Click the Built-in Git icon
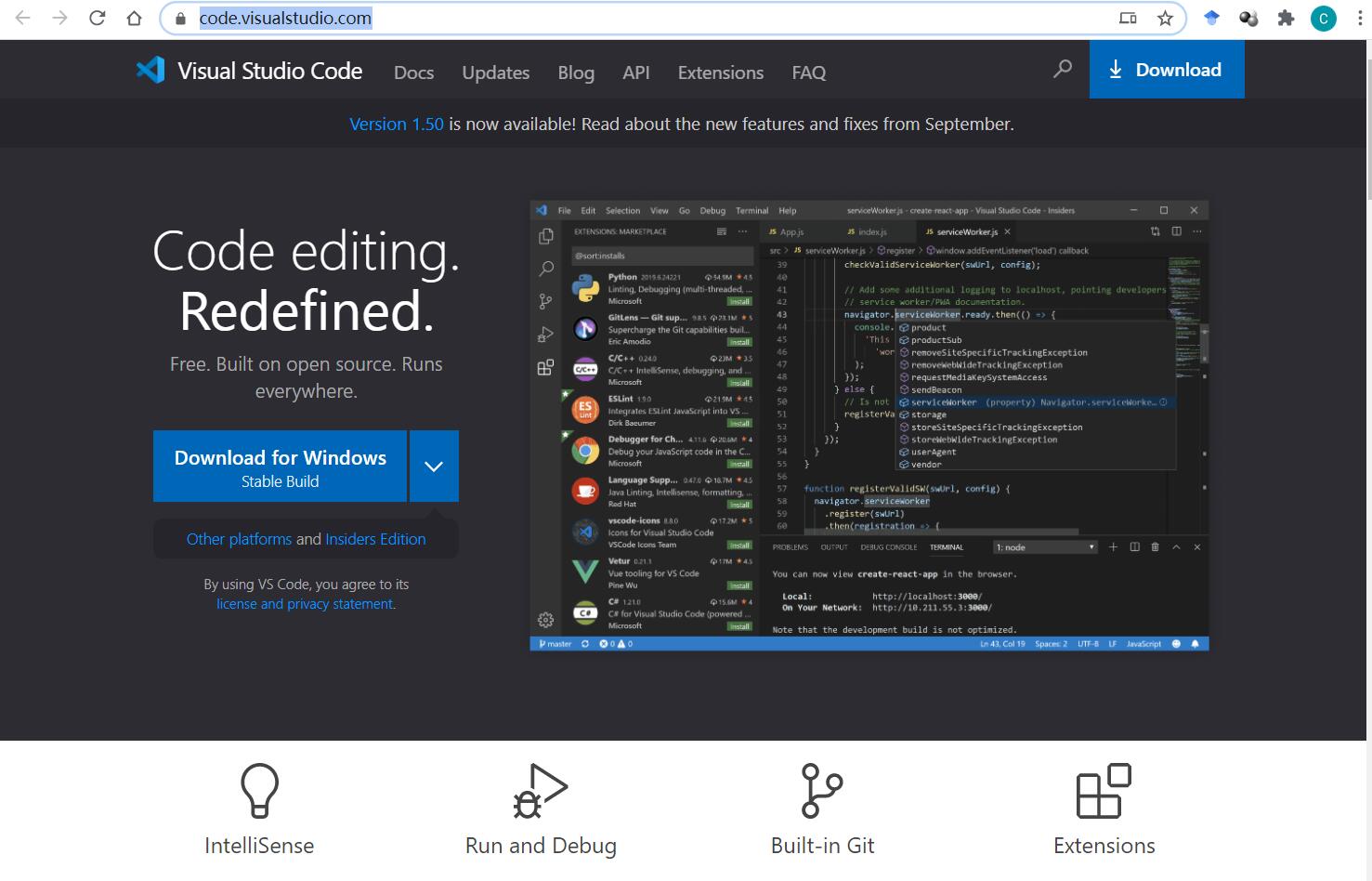The width and height of the screenshot is (1372, 881). [822, 791]
